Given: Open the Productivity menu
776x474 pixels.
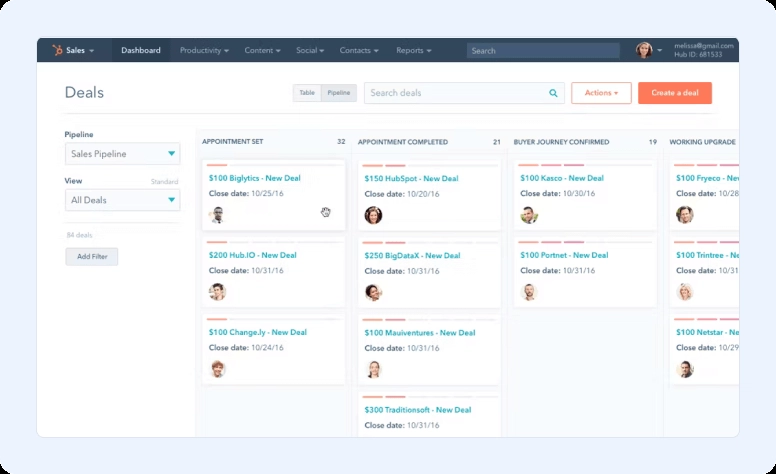Looking at the screenshot, I should [x=204, y=50].
